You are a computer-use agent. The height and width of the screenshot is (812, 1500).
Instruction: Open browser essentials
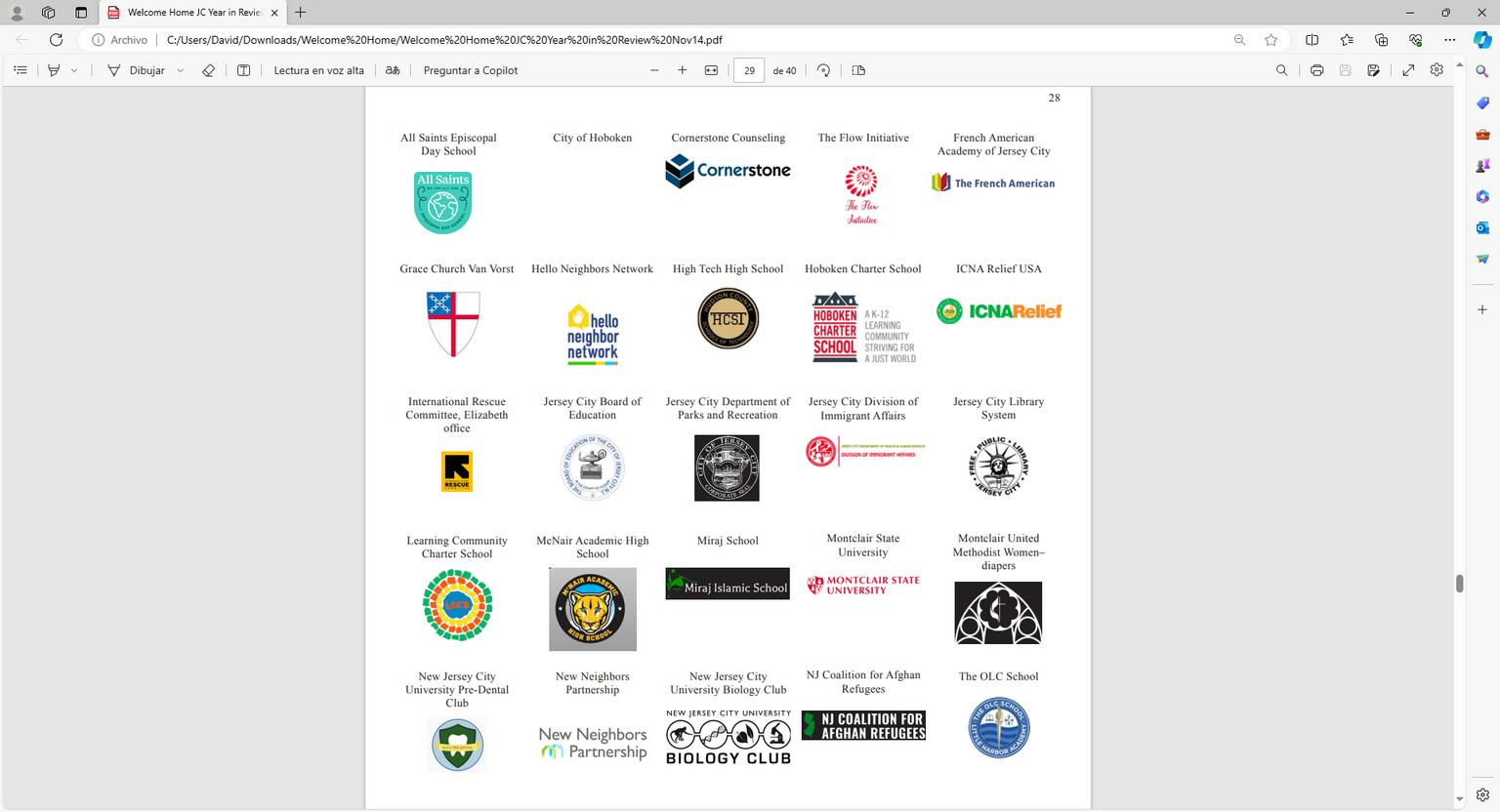click(x=1415, y=40)
